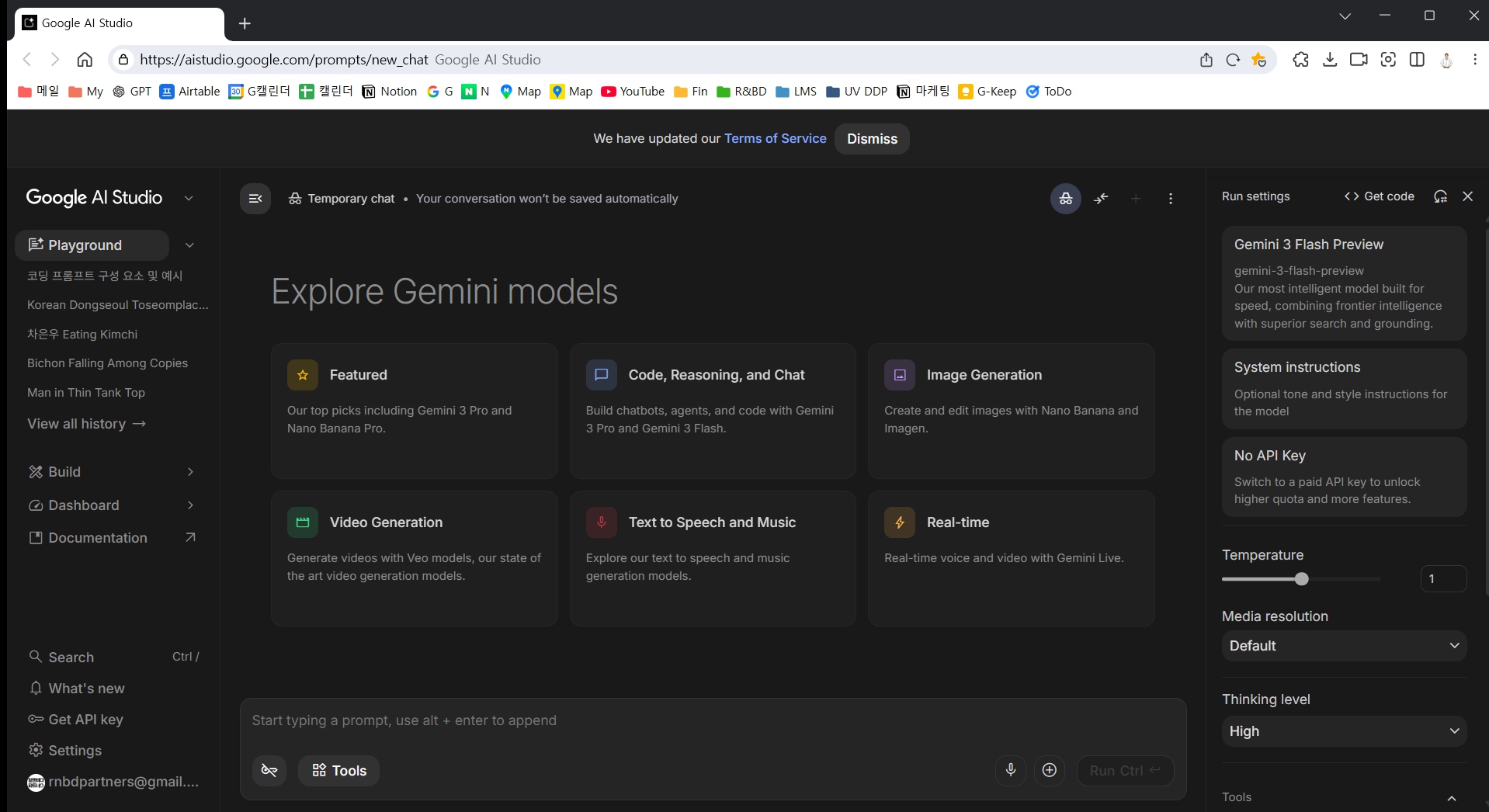Open the browser tab search dropdown arrow
Screen dimensions: 1489x812
1345,16
